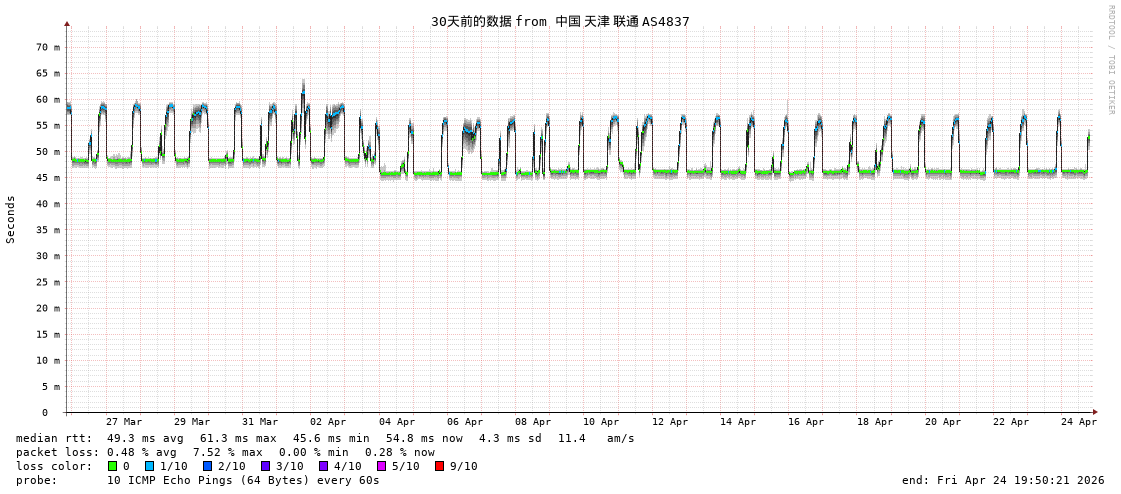The width and height of the screenshot is (1121, 494).
Task: Click the y-axis arrow at top
Action: tap(67, 23)
